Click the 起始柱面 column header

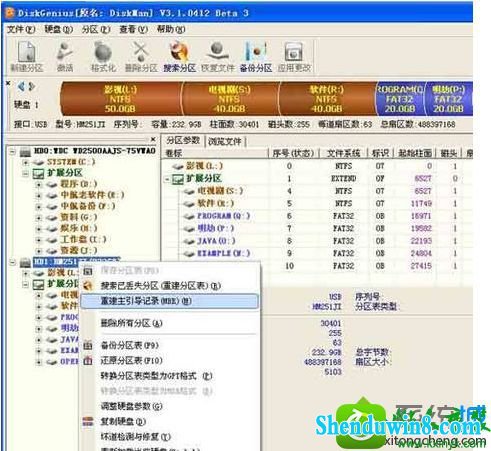click(x=415, y=153)
